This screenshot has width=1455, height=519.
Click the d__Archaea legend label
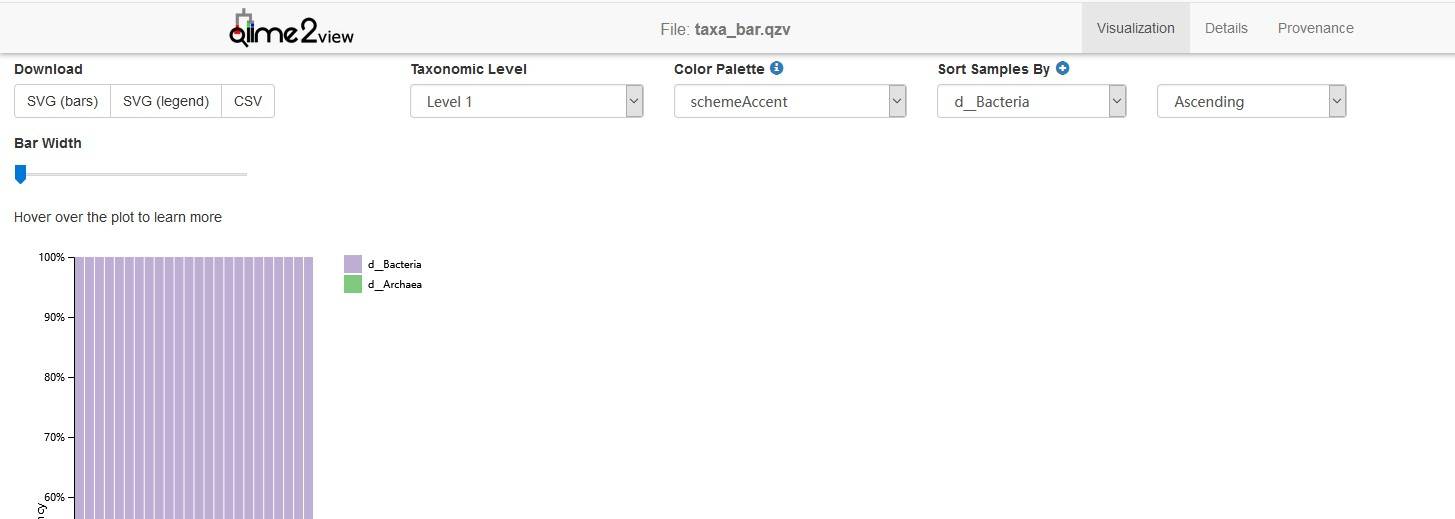click(x=395, y=285)
